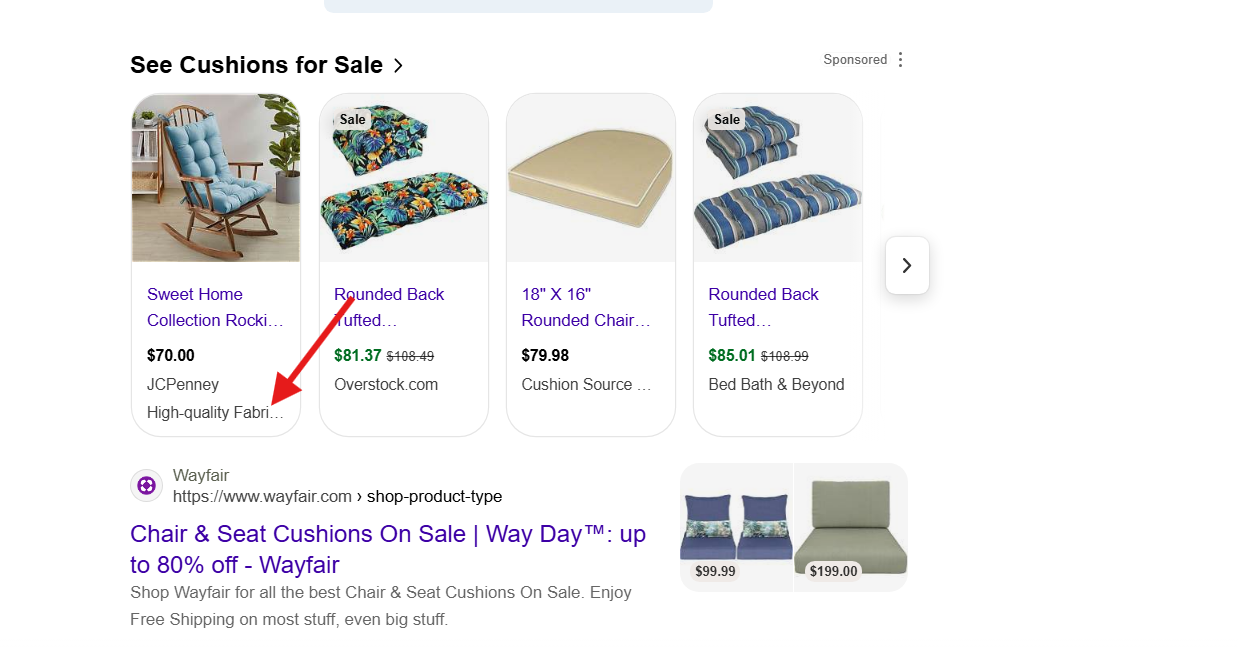Image resolution: width=1238 pixels, height=647 pixels.
Task: Click Sale badge on floral tufted cushion
Action: coord(352,119)
